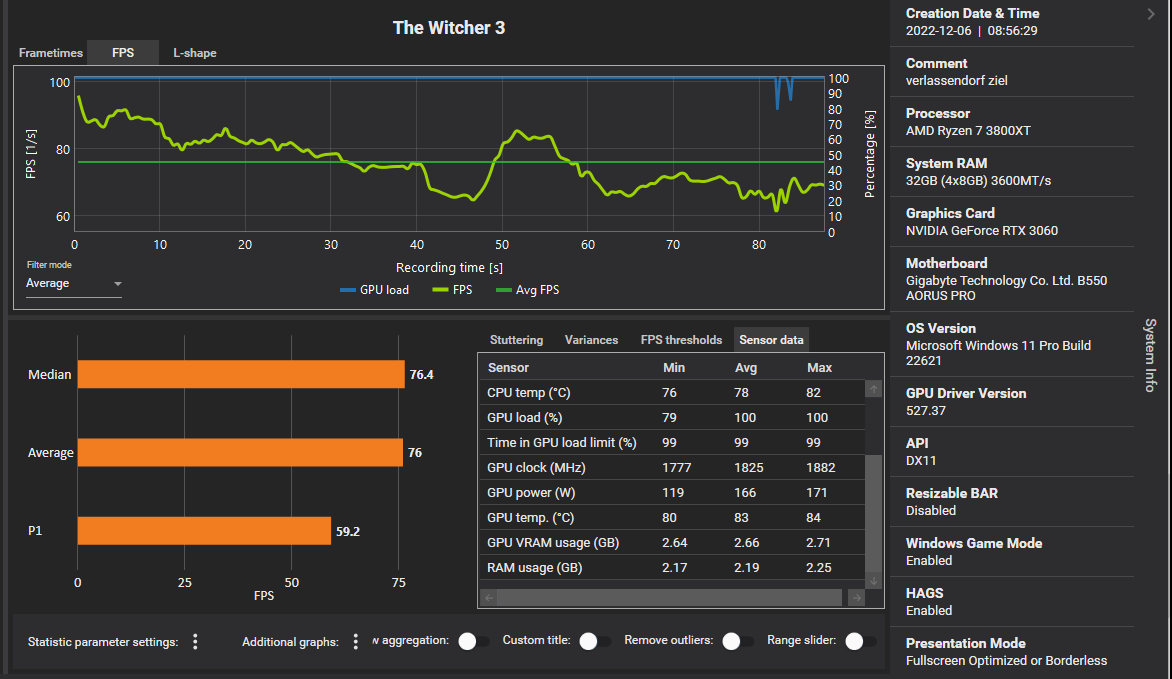Viewport: 1172px width, 679px height.
Task: Enable the Range slider switch
Action: (x=860, y=642)
